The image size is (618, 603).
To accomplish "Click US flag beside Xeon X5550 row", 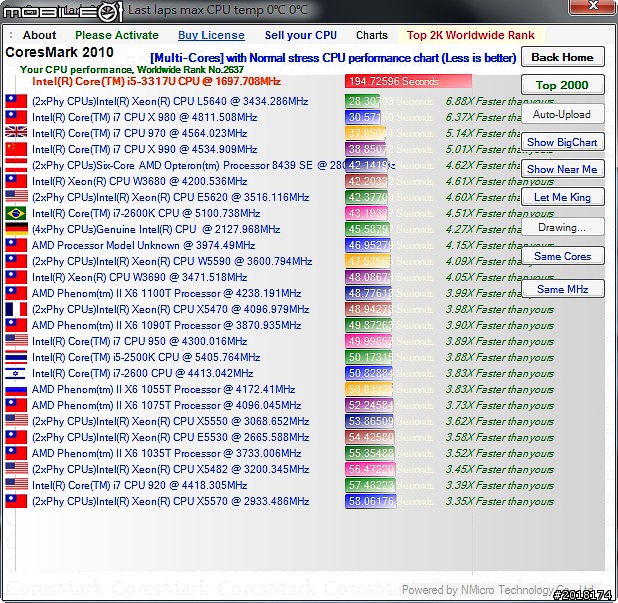I will click(x=16, y=421).
